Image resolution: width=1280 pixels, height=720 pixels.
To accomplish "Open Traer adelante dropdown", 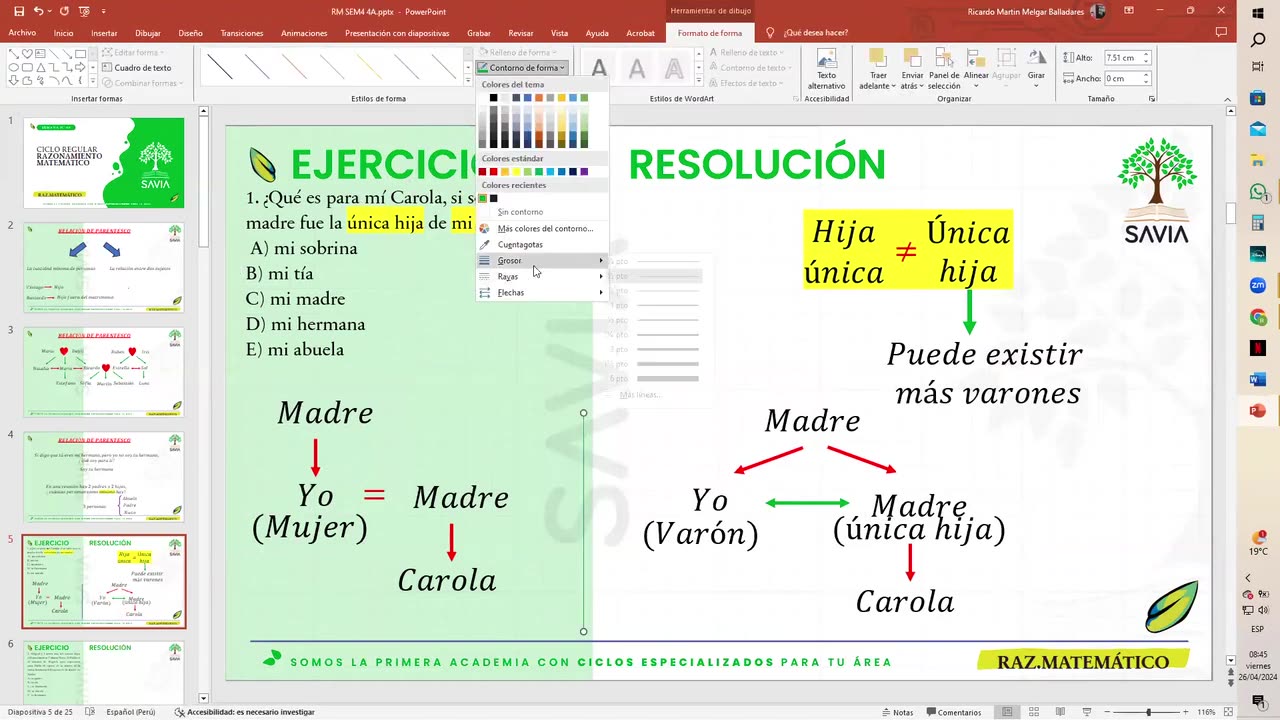I will [877, 69].
